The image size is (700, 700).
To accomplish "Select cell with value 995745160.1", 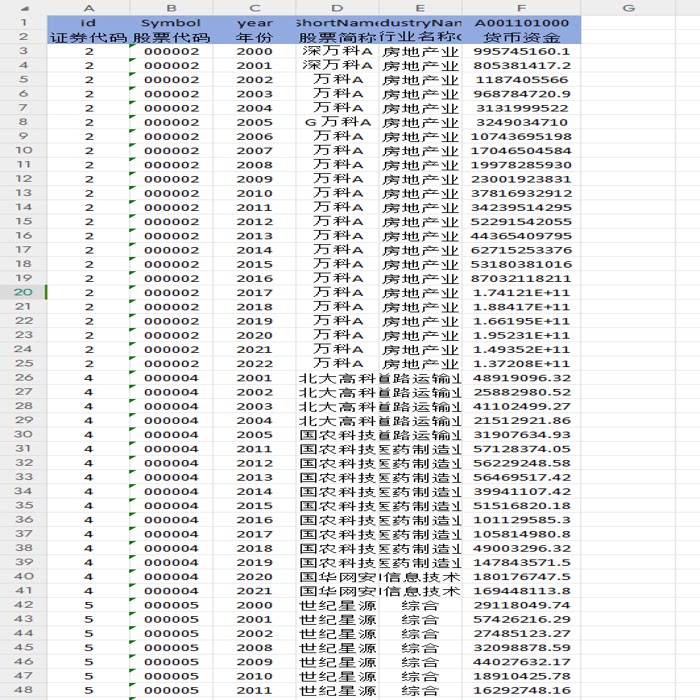I will 521,51.
